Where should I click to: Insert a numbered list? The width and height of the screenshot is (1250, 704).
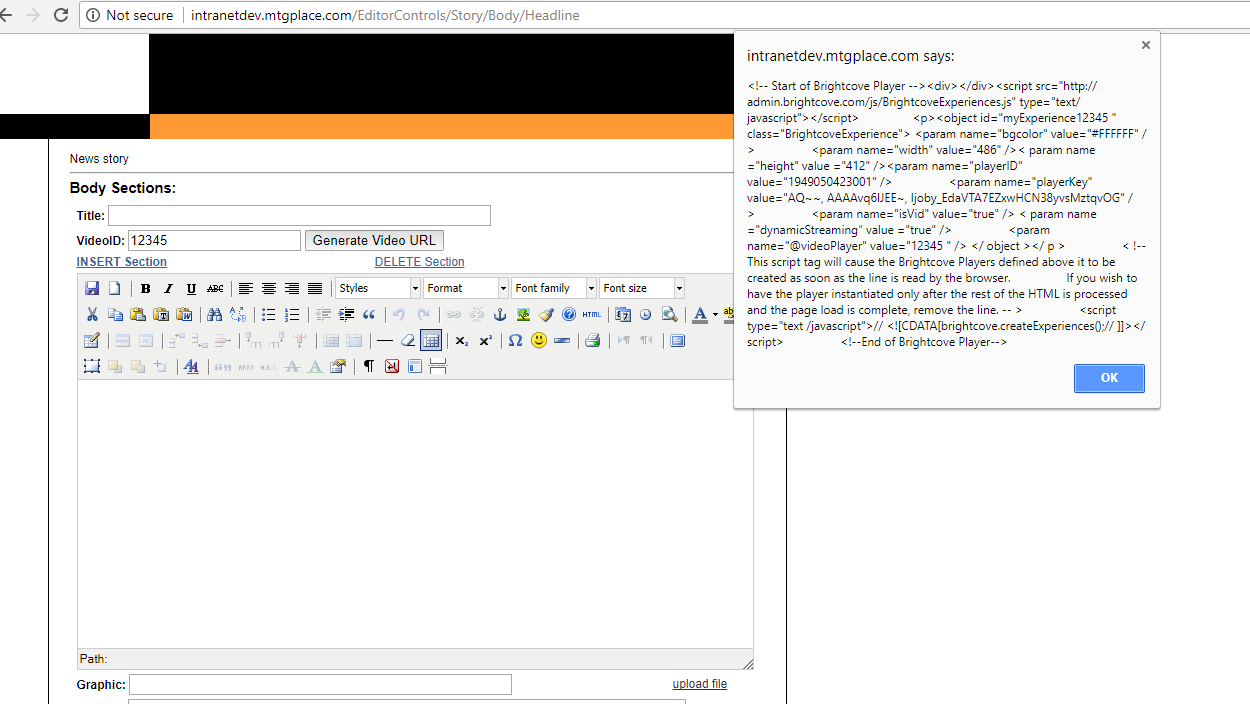(291, 314)
